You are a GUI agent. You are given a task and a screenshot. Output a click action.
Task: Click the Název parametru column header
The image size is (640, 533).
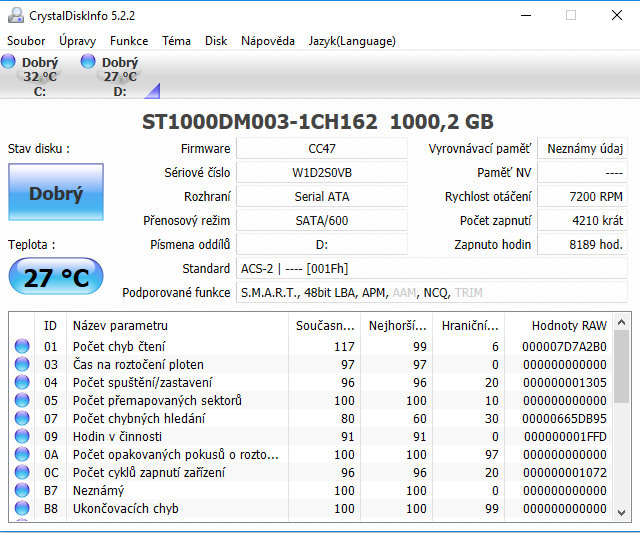pos(120,325)
